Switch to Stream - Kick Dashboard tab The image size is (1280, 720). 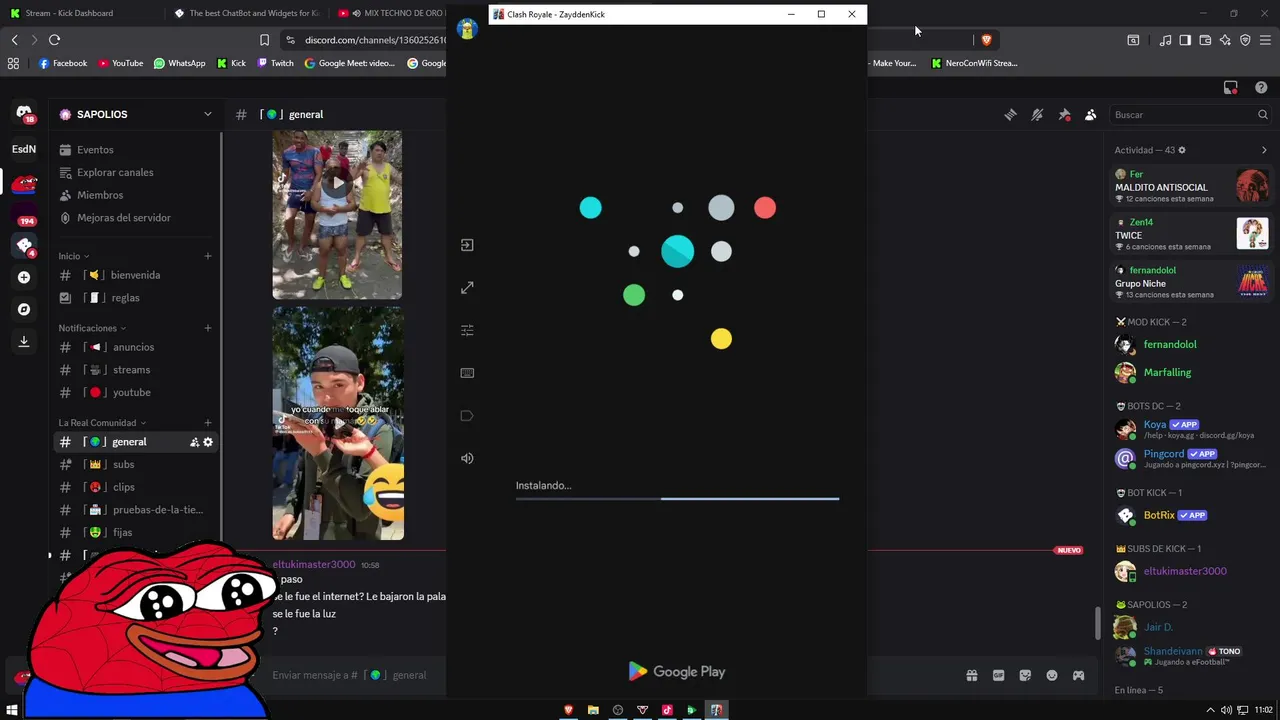tap(80, 13)
